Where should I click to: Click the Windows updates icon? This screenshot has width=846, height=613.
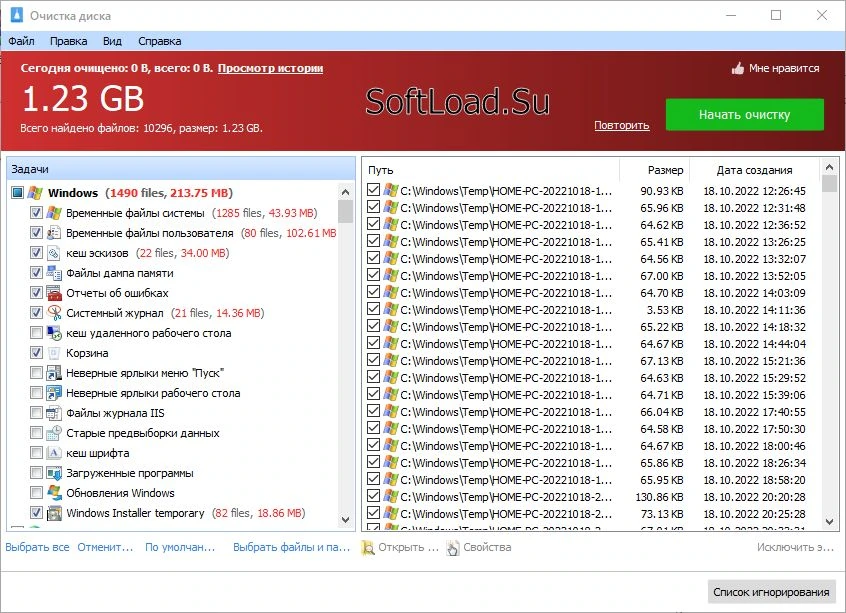[54, 492]
